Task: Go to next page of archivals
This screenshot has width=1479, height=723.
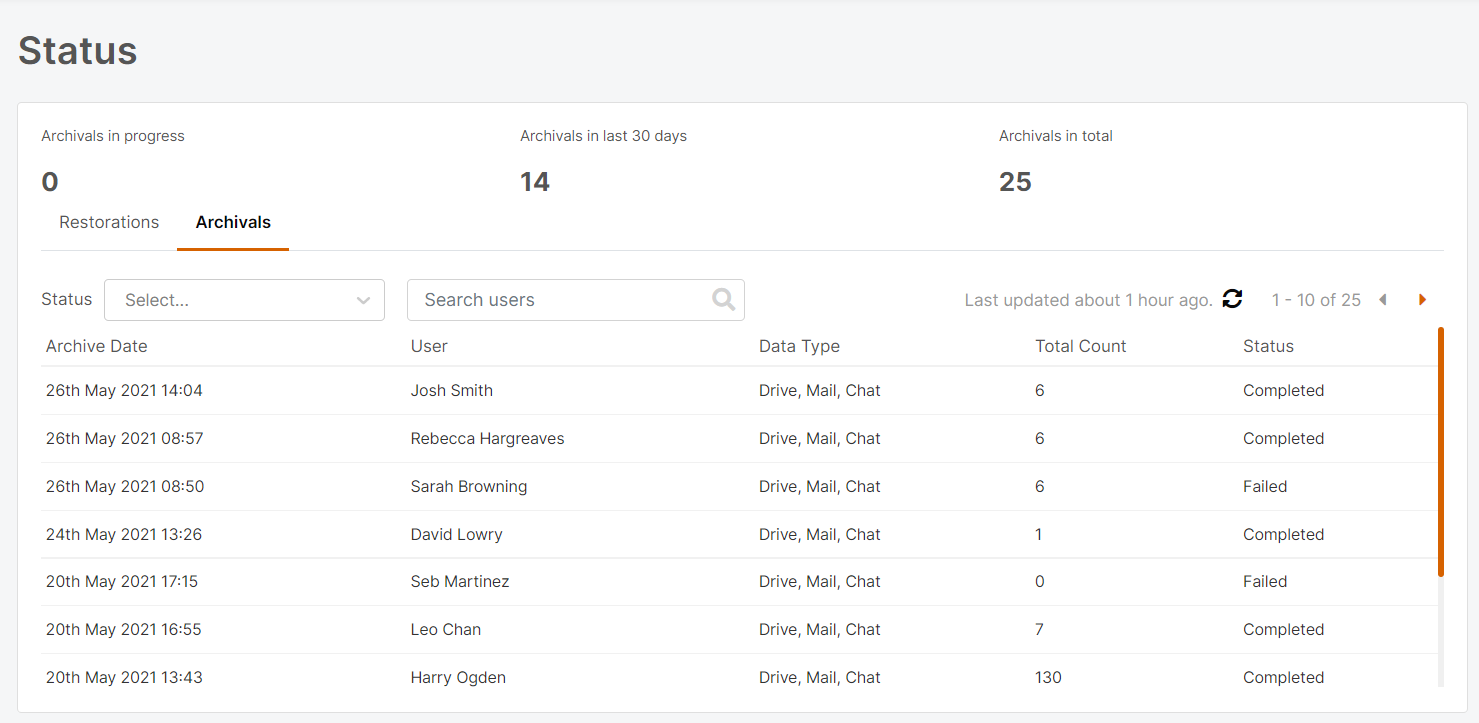Action: [x=1422, y=300]
